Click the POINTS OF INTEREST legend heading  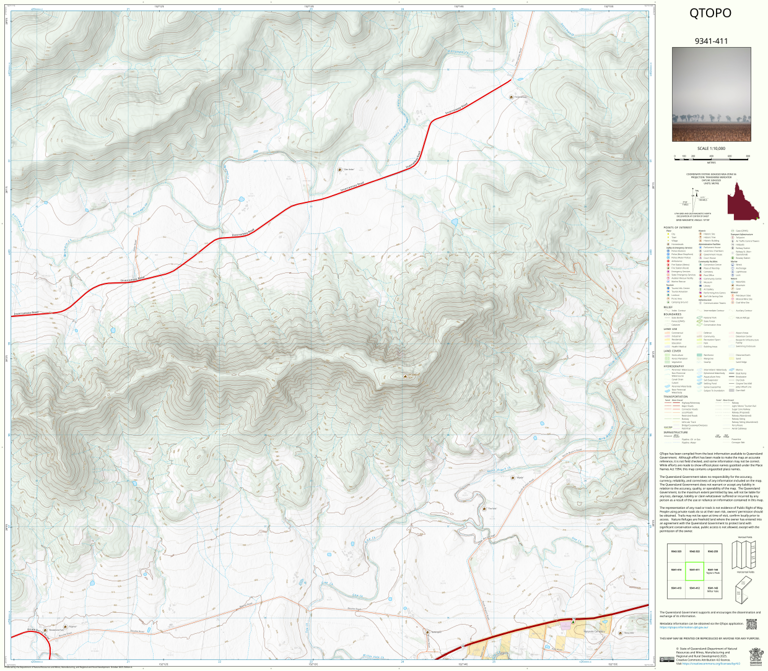coord(677,228)
